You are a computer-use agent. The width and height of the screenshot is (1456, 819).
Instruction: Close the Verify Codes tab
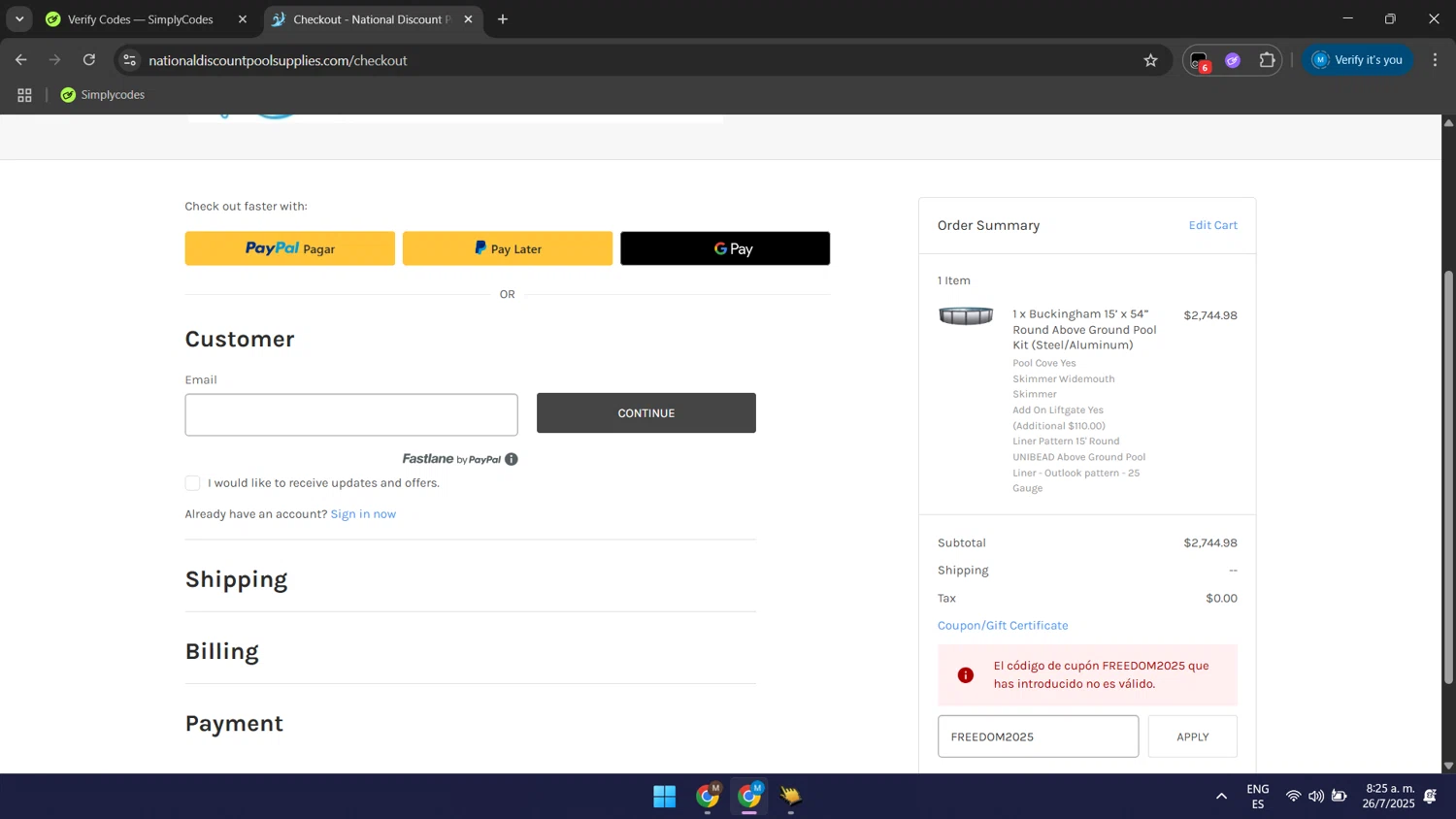point(243,19)
